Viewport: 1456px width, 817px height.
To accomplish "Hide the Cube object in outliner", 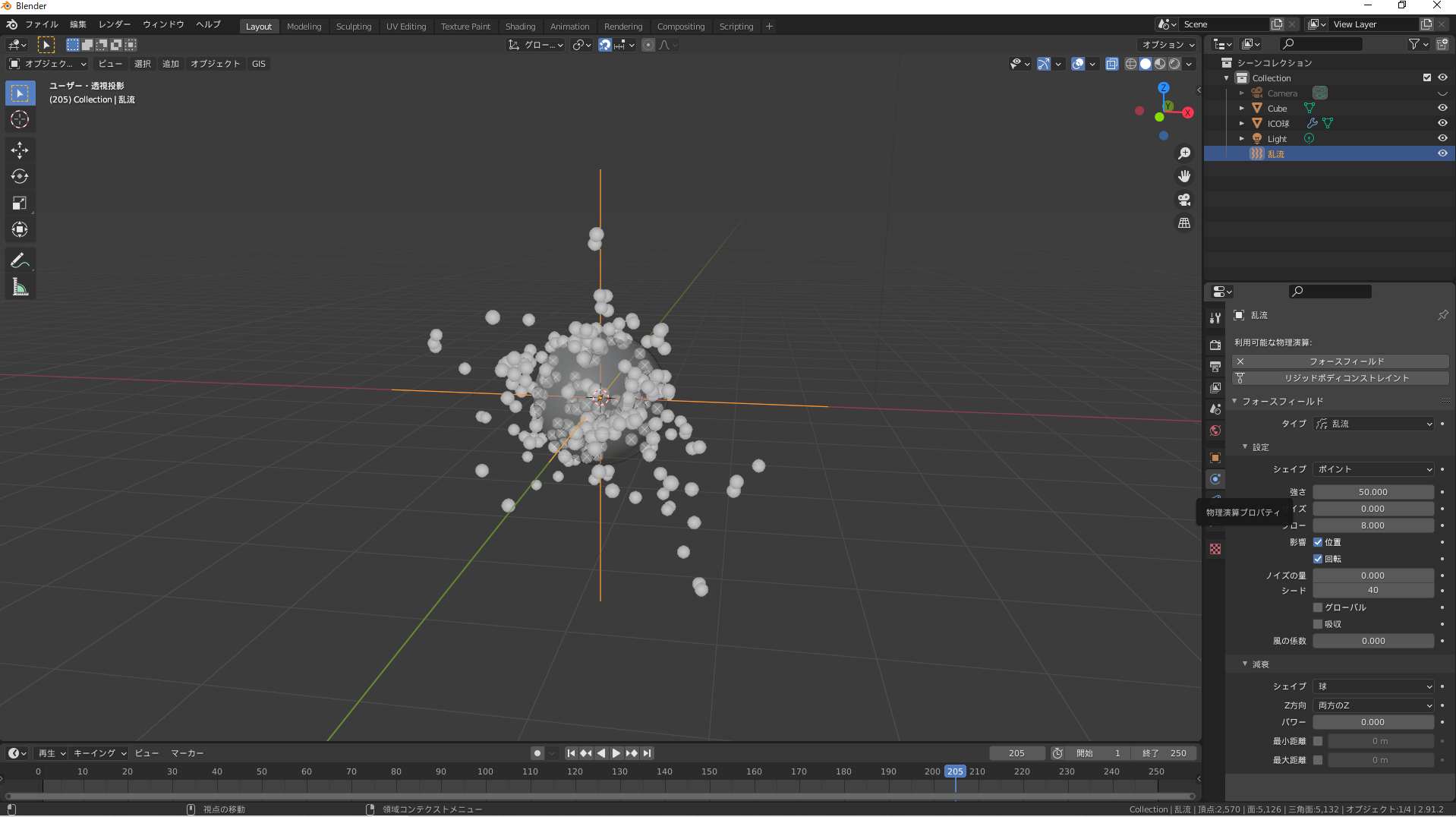I will tap(1442, 108).
